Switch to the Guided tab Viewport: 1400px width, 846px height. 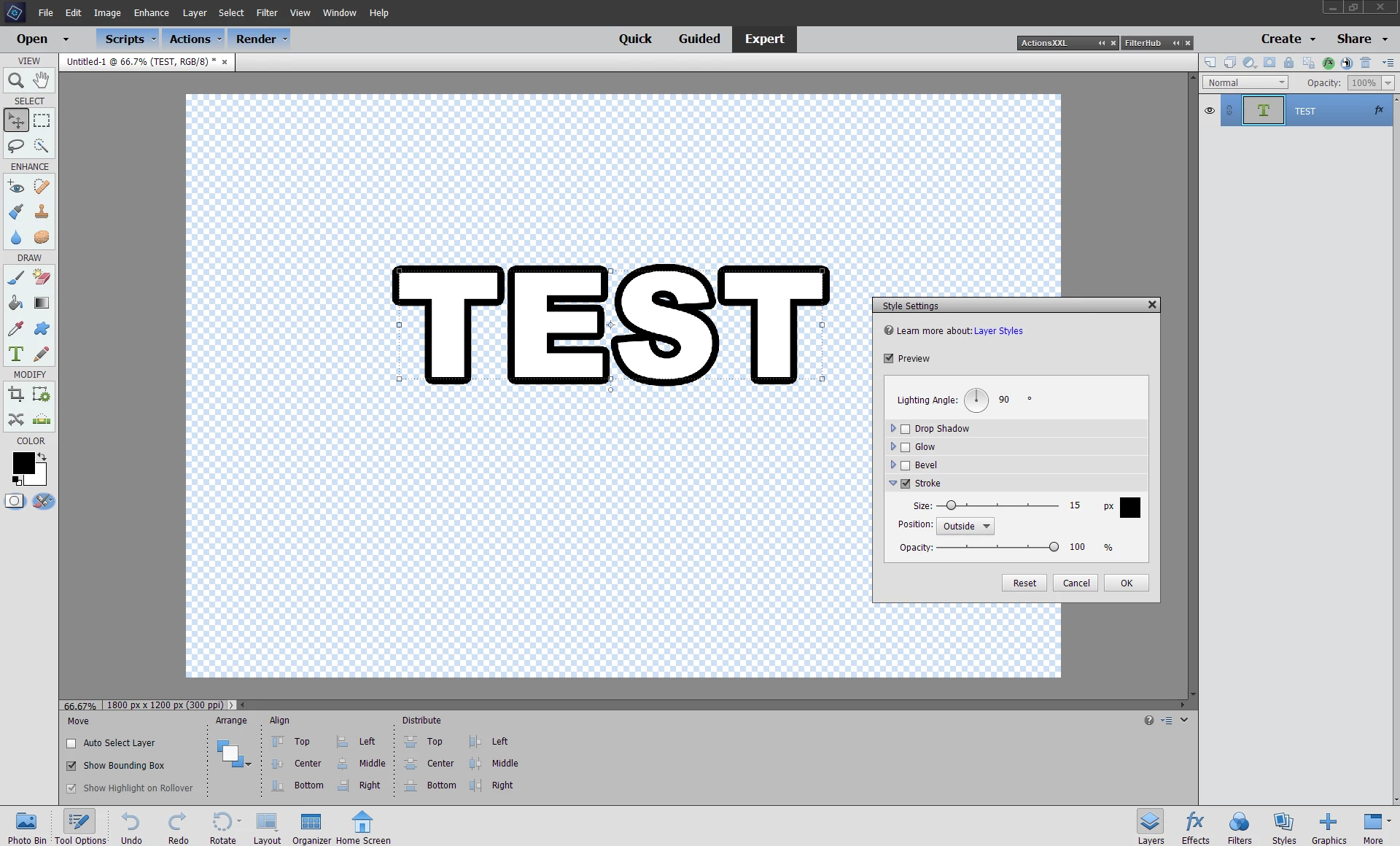click(699, 39)
